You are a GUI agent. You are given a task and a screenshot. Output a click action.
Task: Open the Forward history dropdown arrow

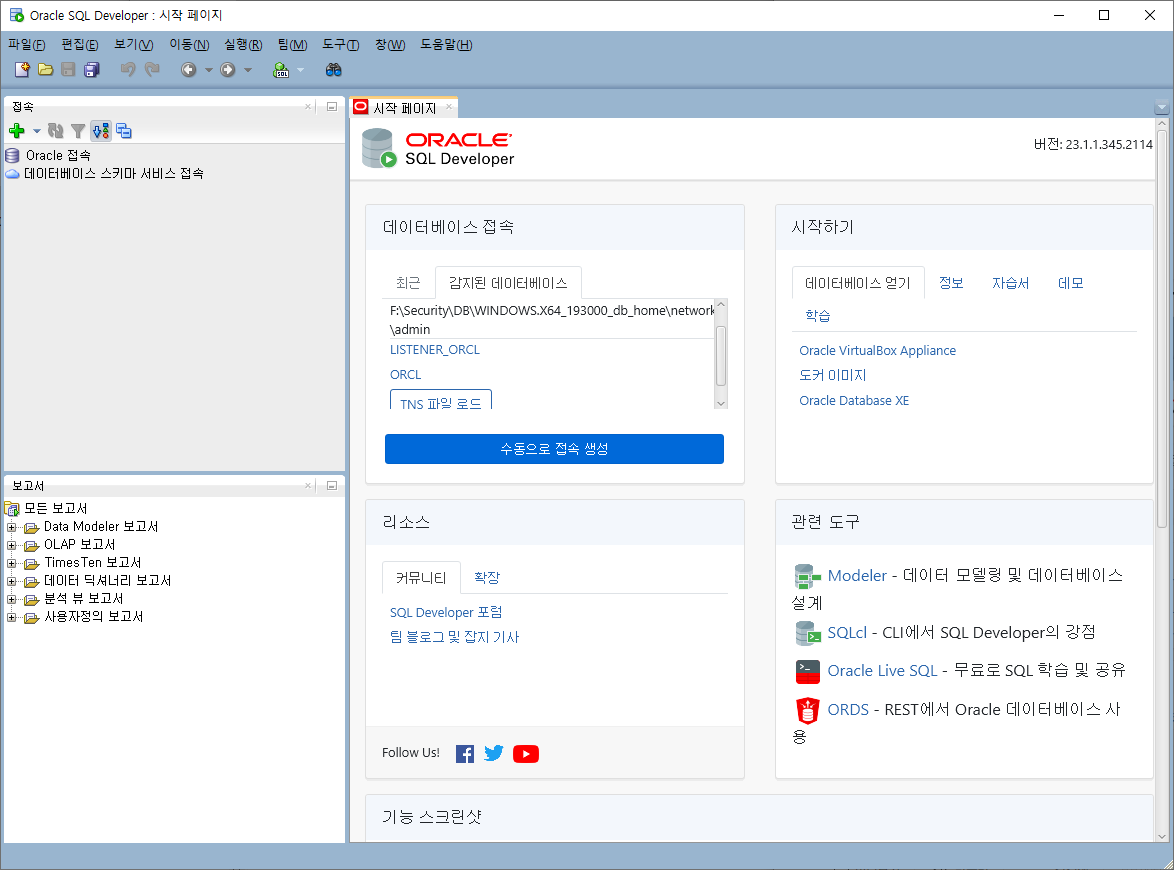tap(248, 70)
